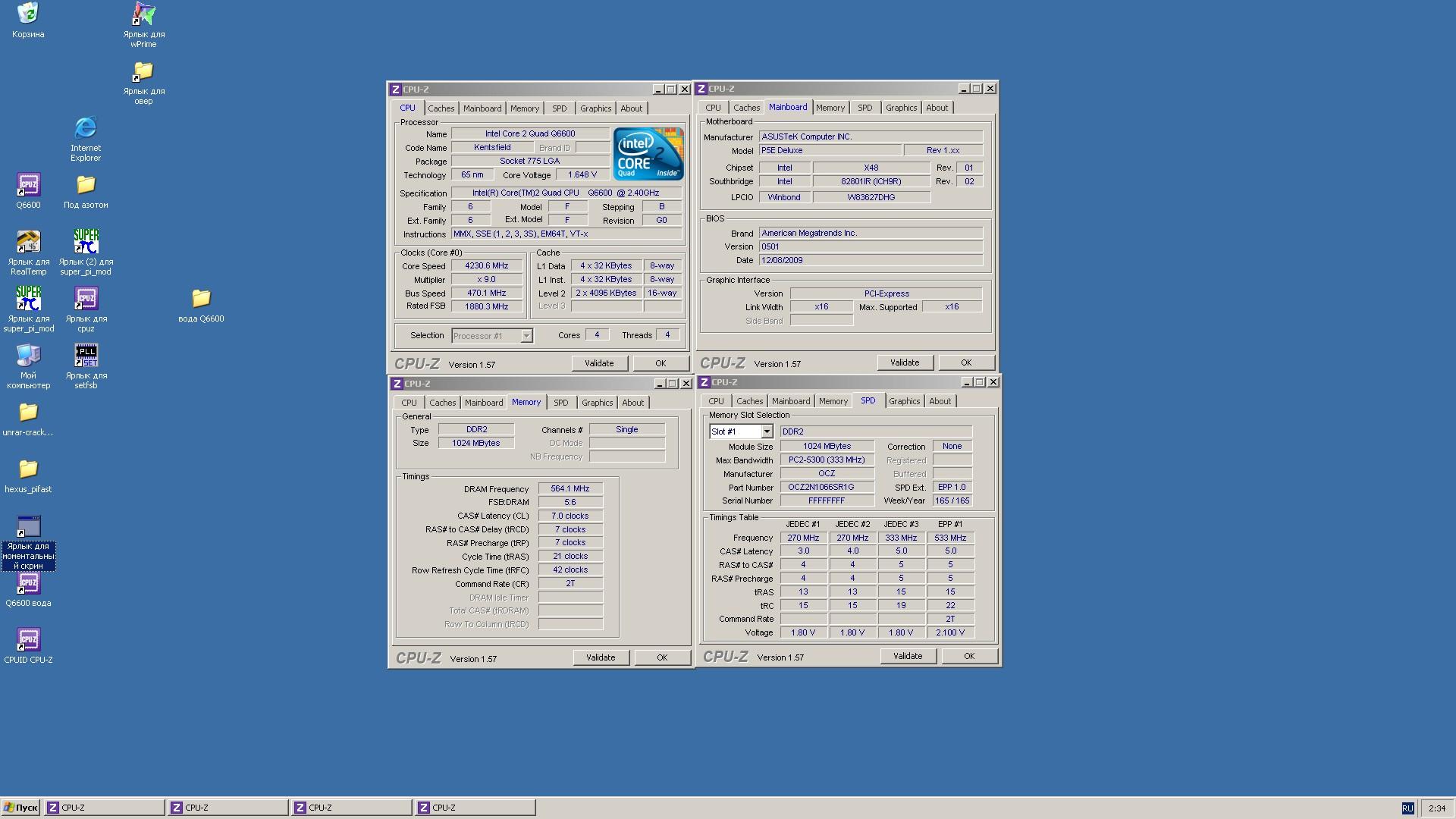Image resolution: width=1456 pixels, height=819 pixels.
Task: Select the DRAM Frequency 564.1 MHz value
Action: pos(570,489)
